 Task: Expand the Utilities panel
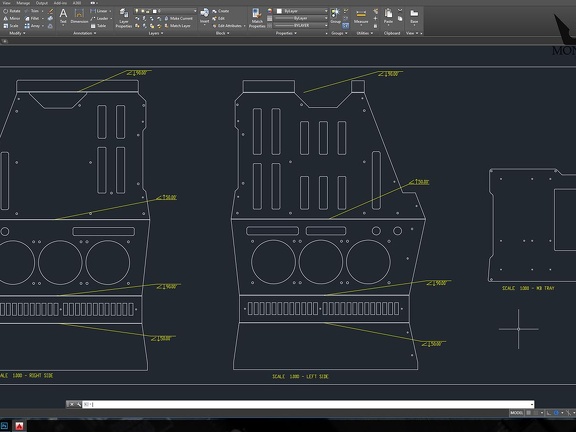click(x=364, y=33)
